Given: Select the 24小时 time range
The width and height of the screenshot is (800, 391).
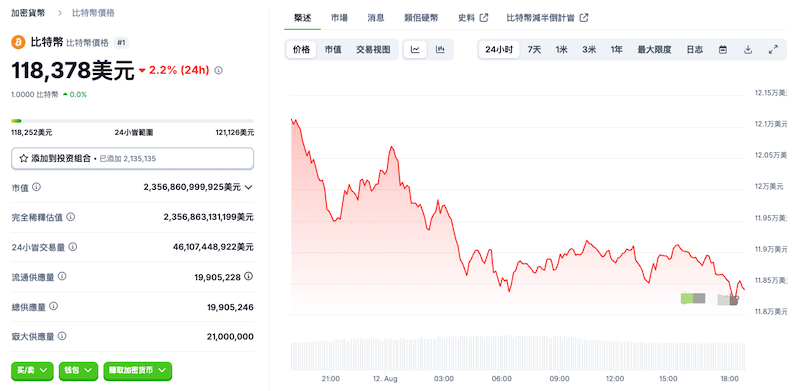Looking at the screenshot, I should (499, 50).
